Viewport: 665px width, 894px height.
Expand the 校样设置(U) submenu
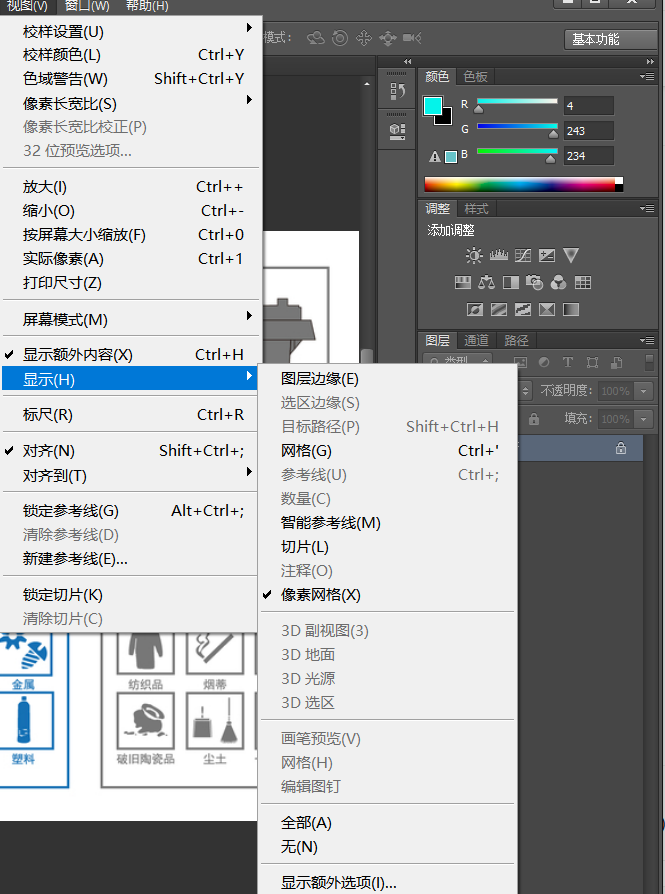[x=130, y=31]
